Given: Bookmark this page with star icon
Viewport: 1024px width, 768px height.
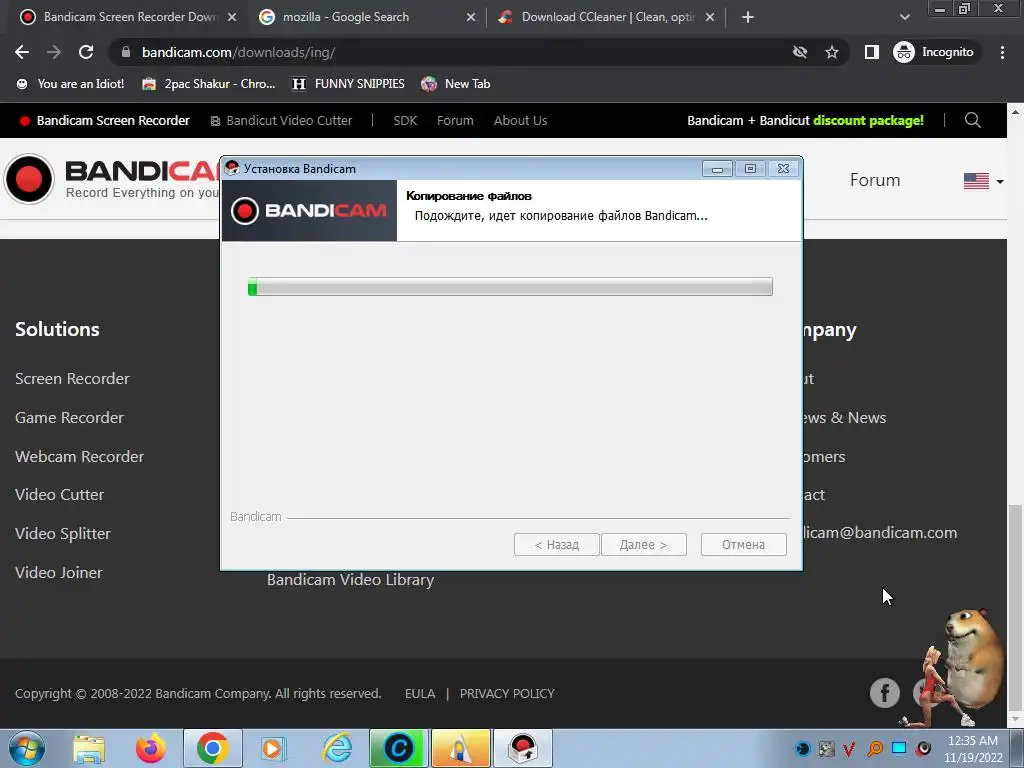Looking at the screenshot, I should (831, 52).
